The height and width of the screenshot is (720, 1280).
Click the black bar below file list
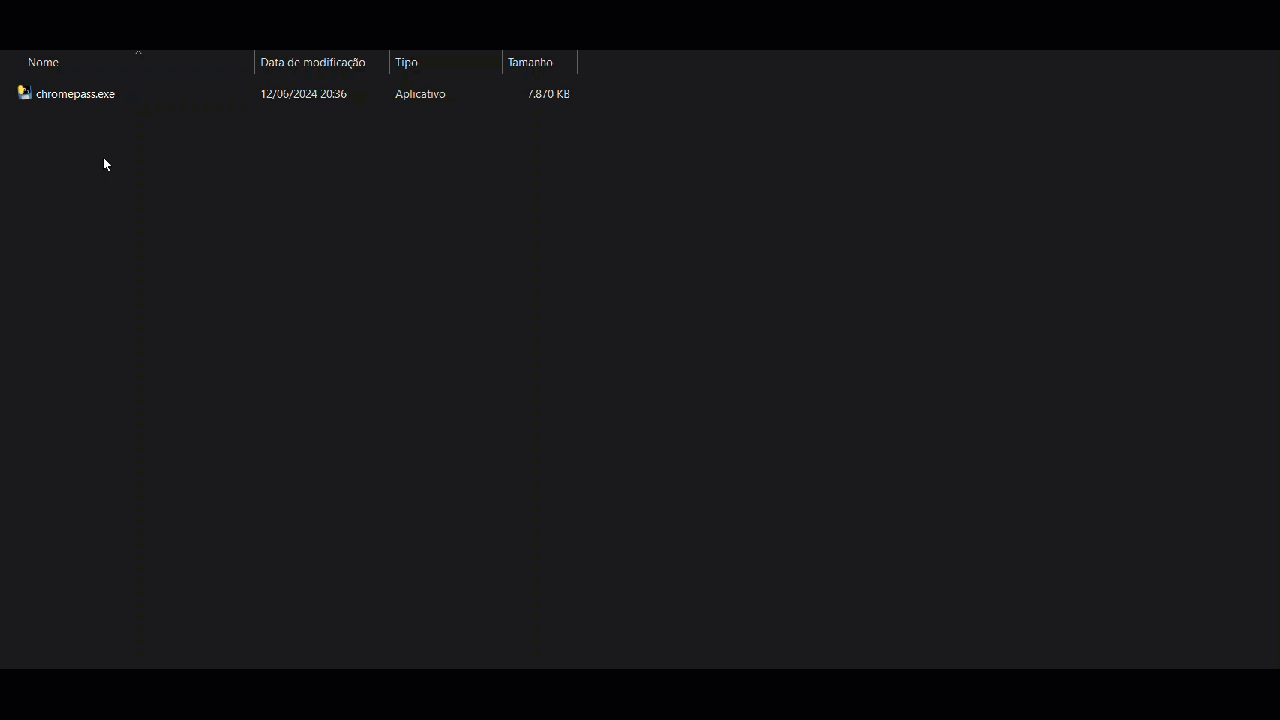(640, 694)
